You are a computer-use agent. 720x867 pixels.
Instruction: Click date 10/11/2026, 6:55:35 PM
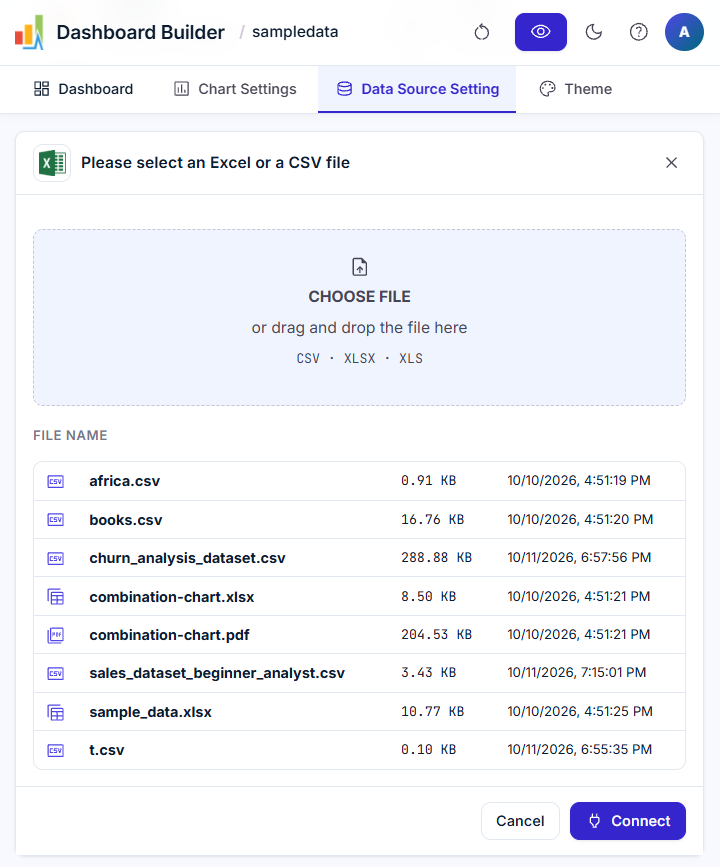point(580,749)
